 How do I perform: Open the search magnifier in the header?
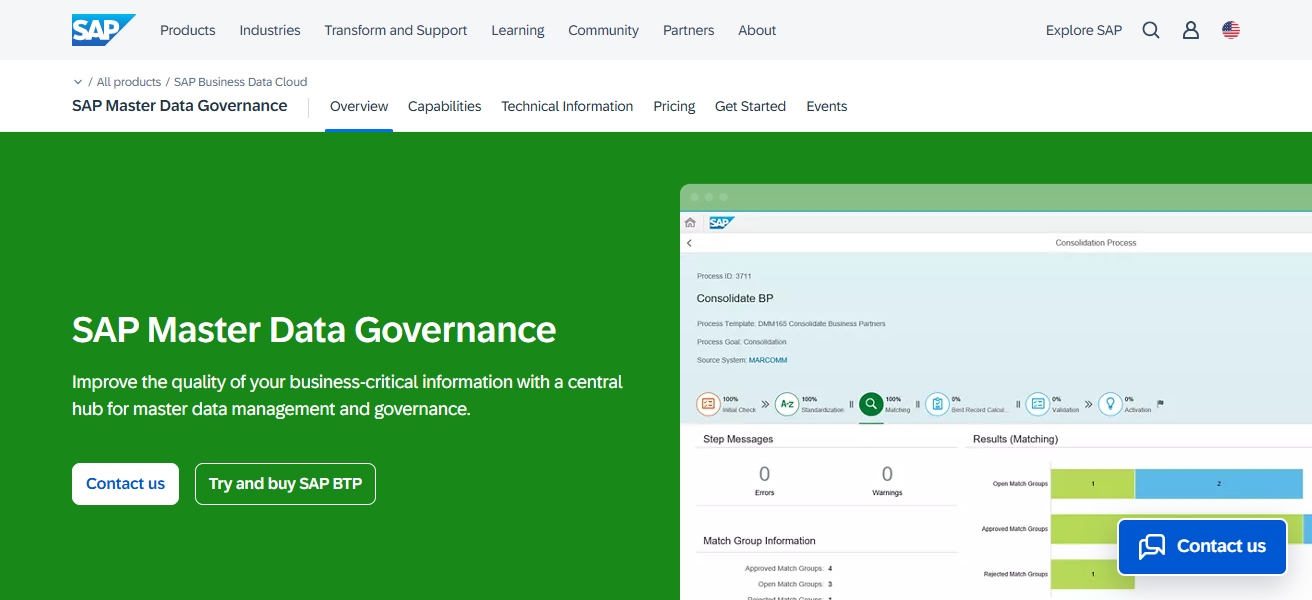[1150, 30]
